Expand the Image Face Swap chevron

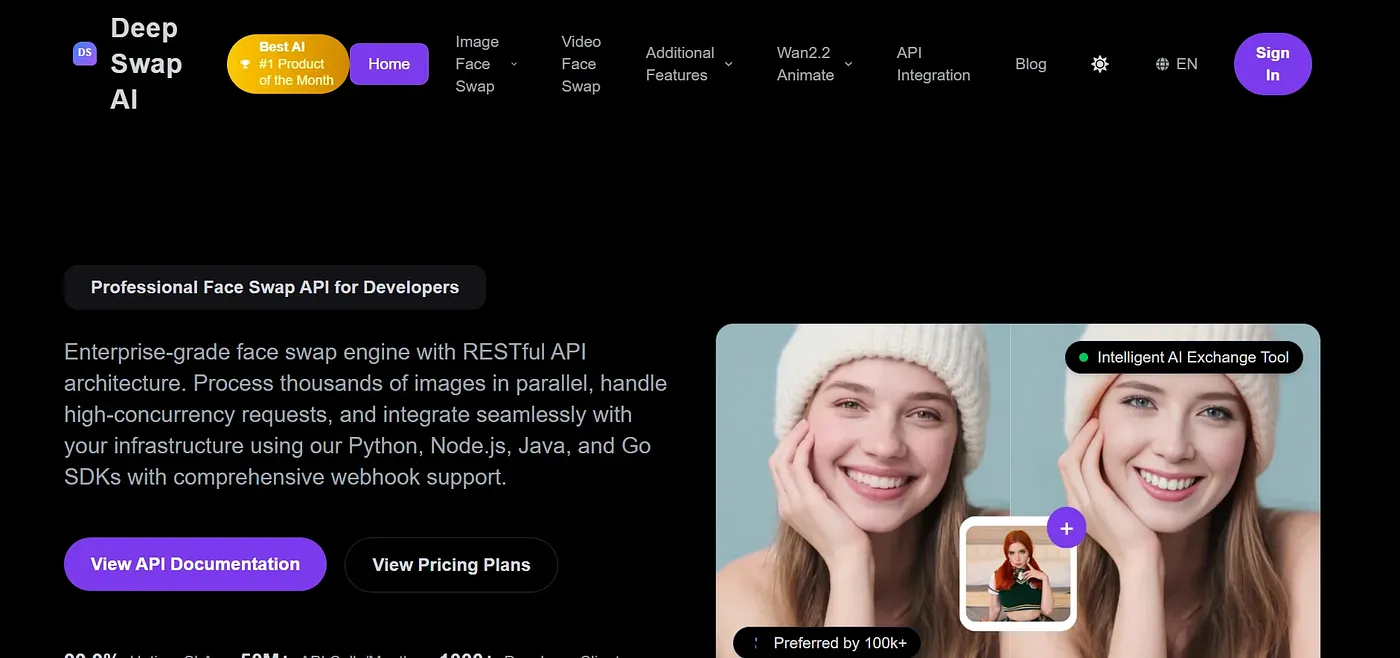514,64
